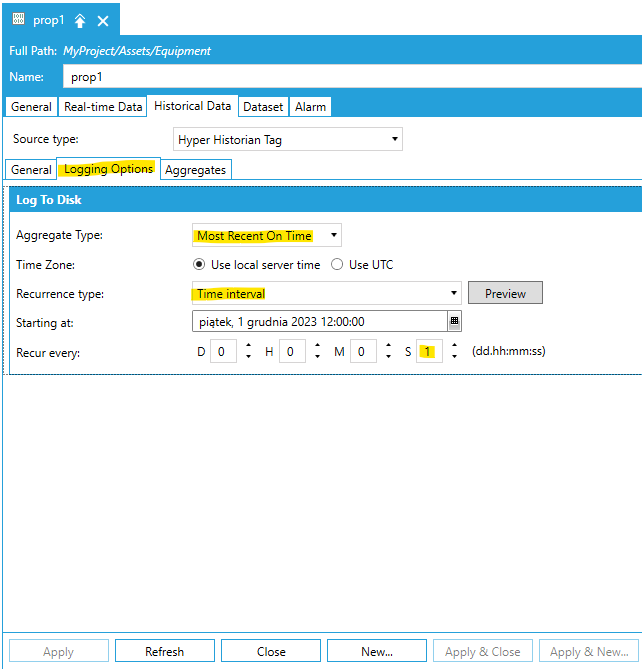Image resolution: width=642 pixels, height=669 pixels.
Task: Select the Use UTC radio button
Action: point(337,265)
